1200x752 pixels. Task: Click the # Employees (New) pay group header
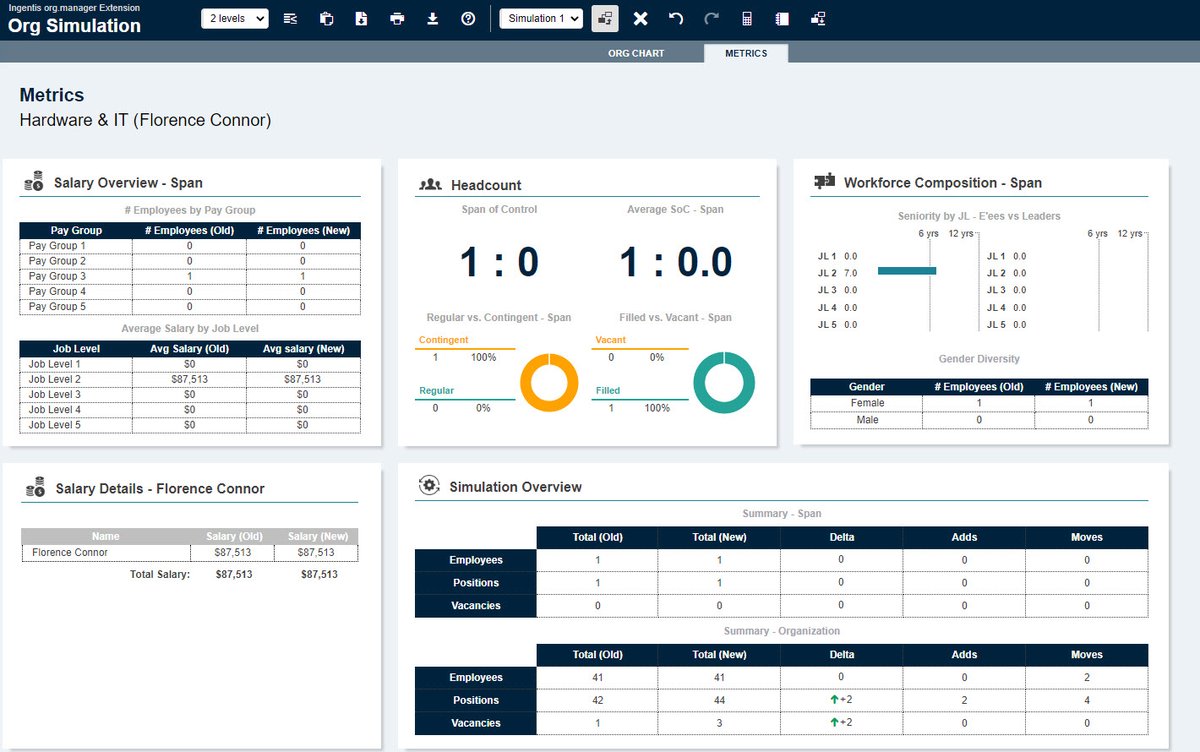pyautogui.click(x=303, y=231)
